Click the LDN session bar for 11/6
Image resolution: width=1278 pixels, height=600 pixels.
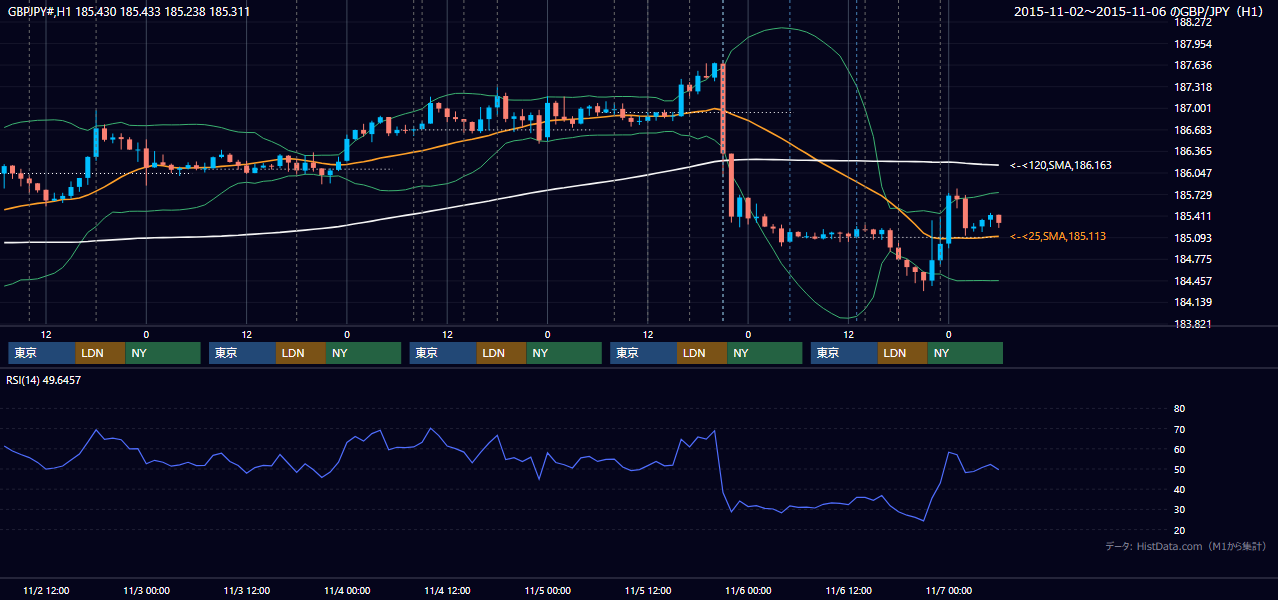tap(903, 353)
